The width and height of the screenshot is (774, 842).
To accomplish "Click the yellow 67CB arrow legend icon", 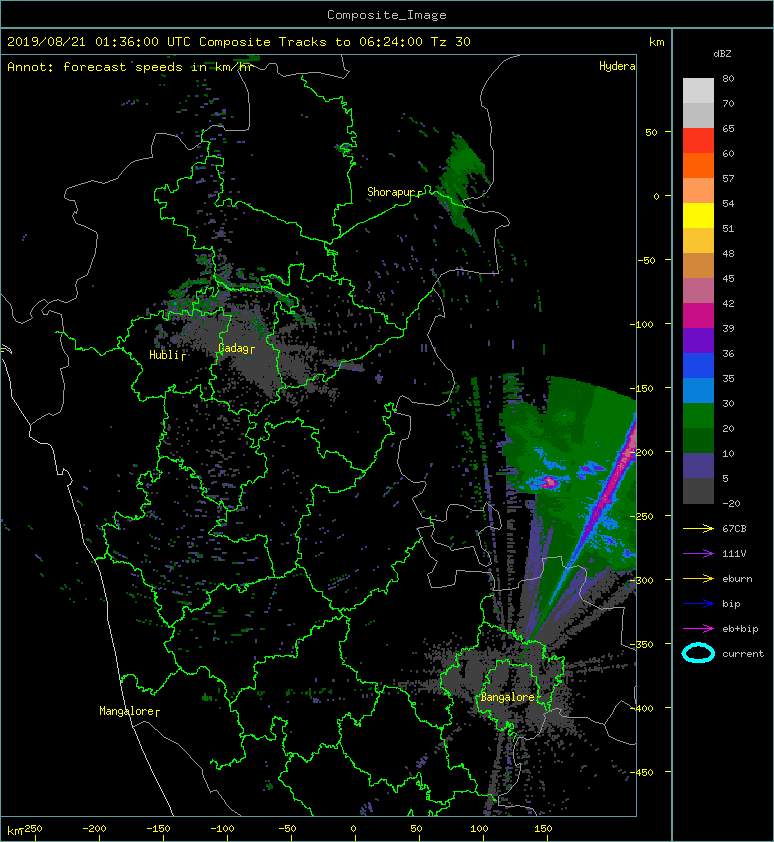I will click(698, 529).
